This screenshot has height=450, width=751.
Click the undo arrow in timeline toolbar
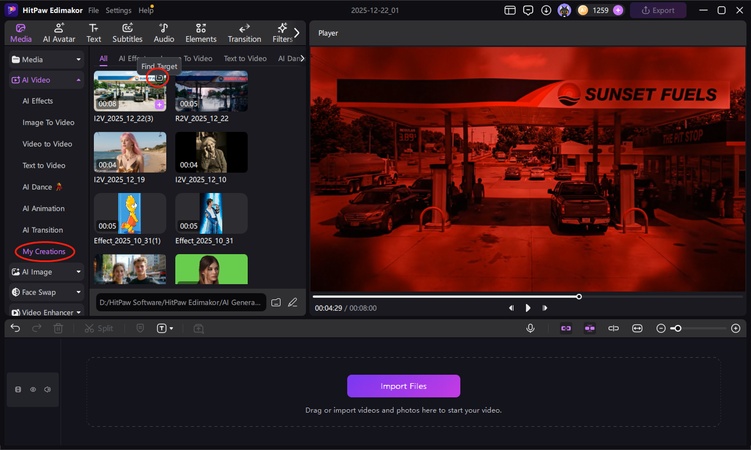tap(15, 328)
